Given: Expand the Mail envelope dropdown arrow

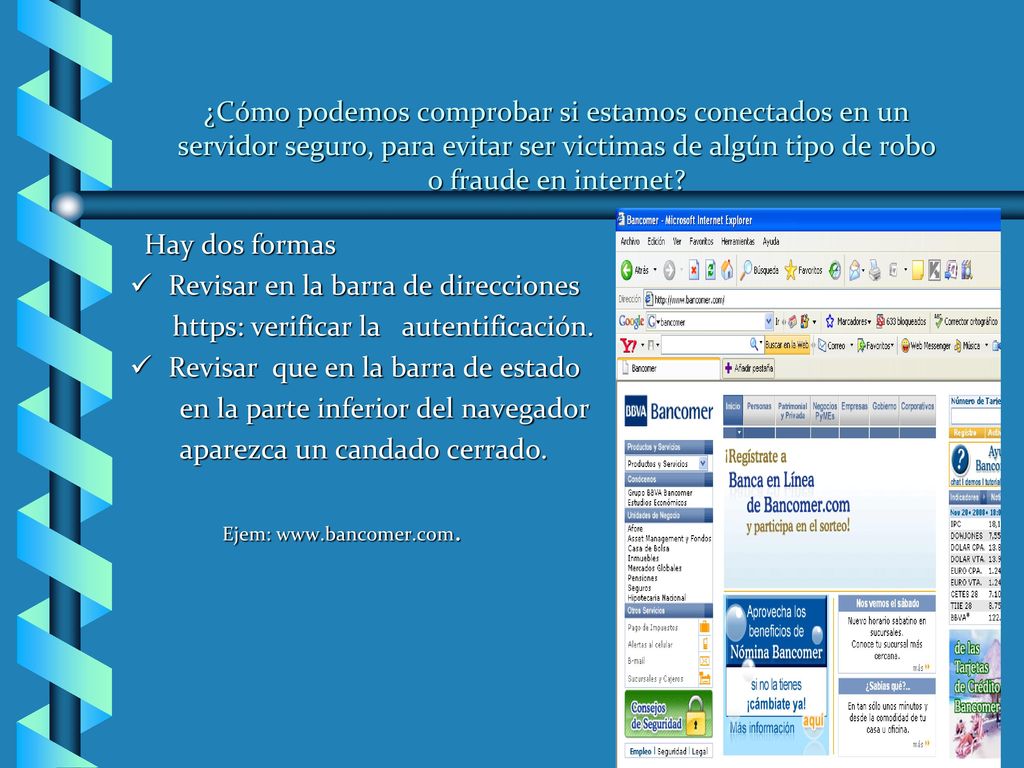Looking at the screenshot, I should point(863,270).
